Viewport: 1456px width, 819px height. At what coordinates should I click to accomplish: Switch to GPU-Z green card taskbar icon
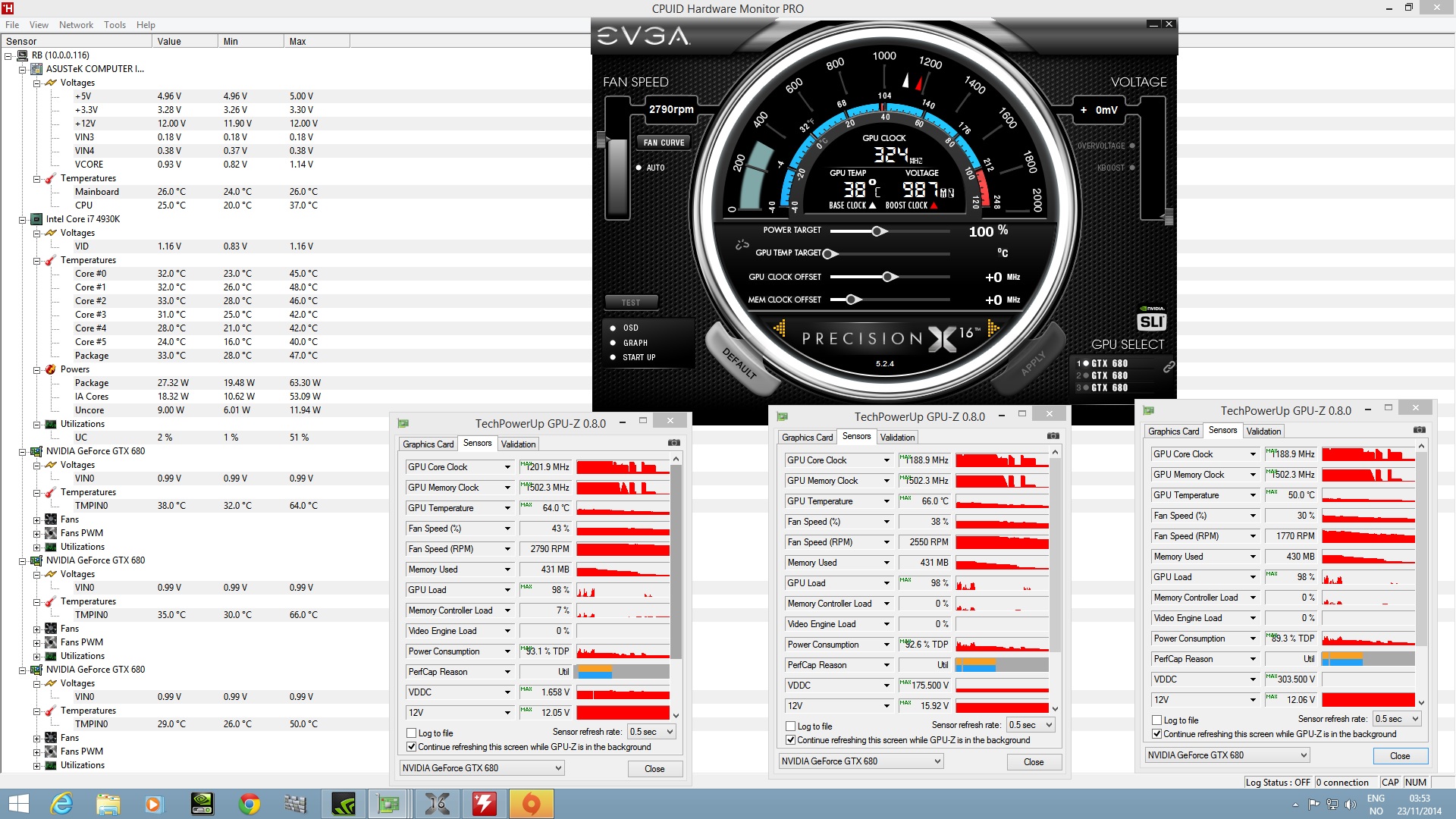389,804
